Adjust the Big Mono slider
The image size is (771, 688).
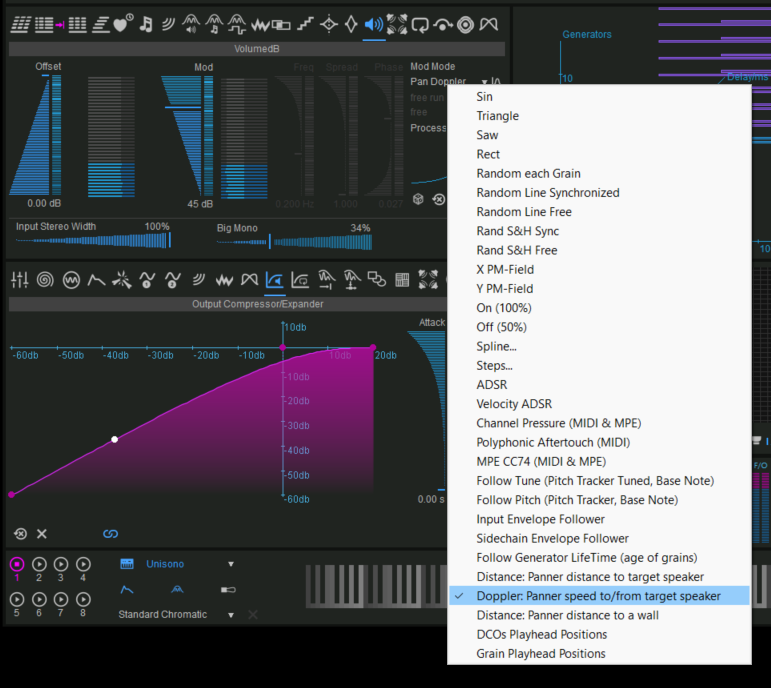[x=294, y=241]
